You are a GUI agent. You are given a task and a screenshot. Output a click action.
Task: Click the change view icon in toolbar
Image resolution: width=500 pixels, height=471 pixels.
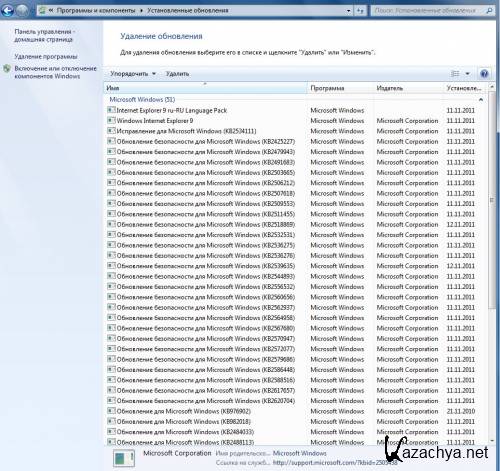point(455,74)
